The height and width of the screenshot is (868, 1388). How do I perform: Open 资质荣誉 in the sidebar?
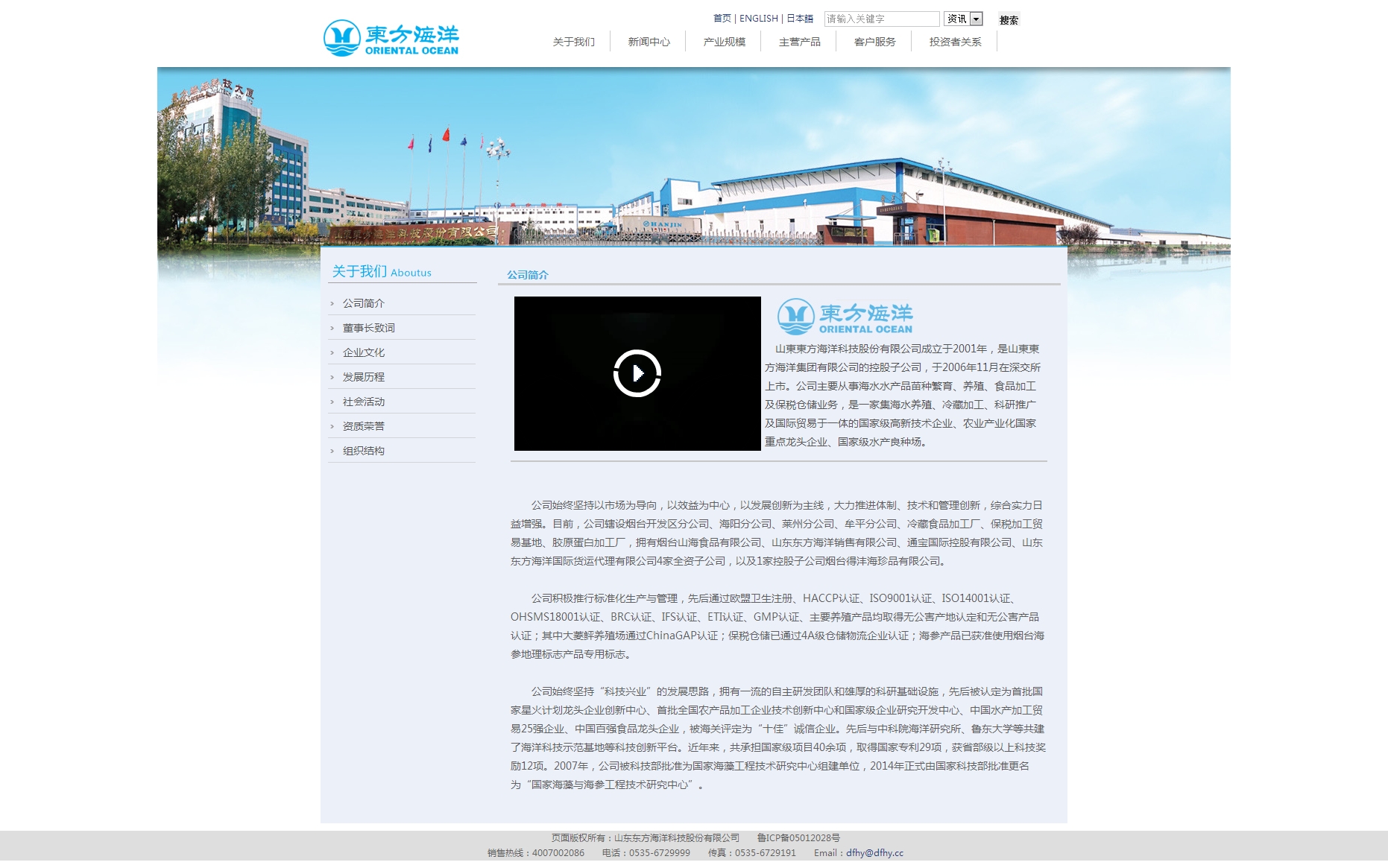coord(364,426)
